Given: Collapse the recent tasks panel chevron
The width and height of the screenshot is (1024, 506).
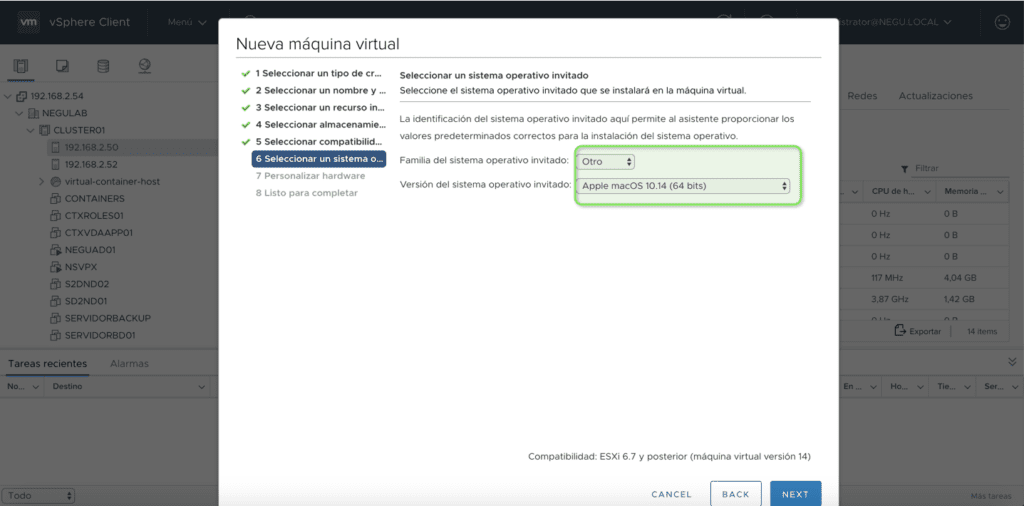Looking at the screenshot, I should (x=1012, y=361).
